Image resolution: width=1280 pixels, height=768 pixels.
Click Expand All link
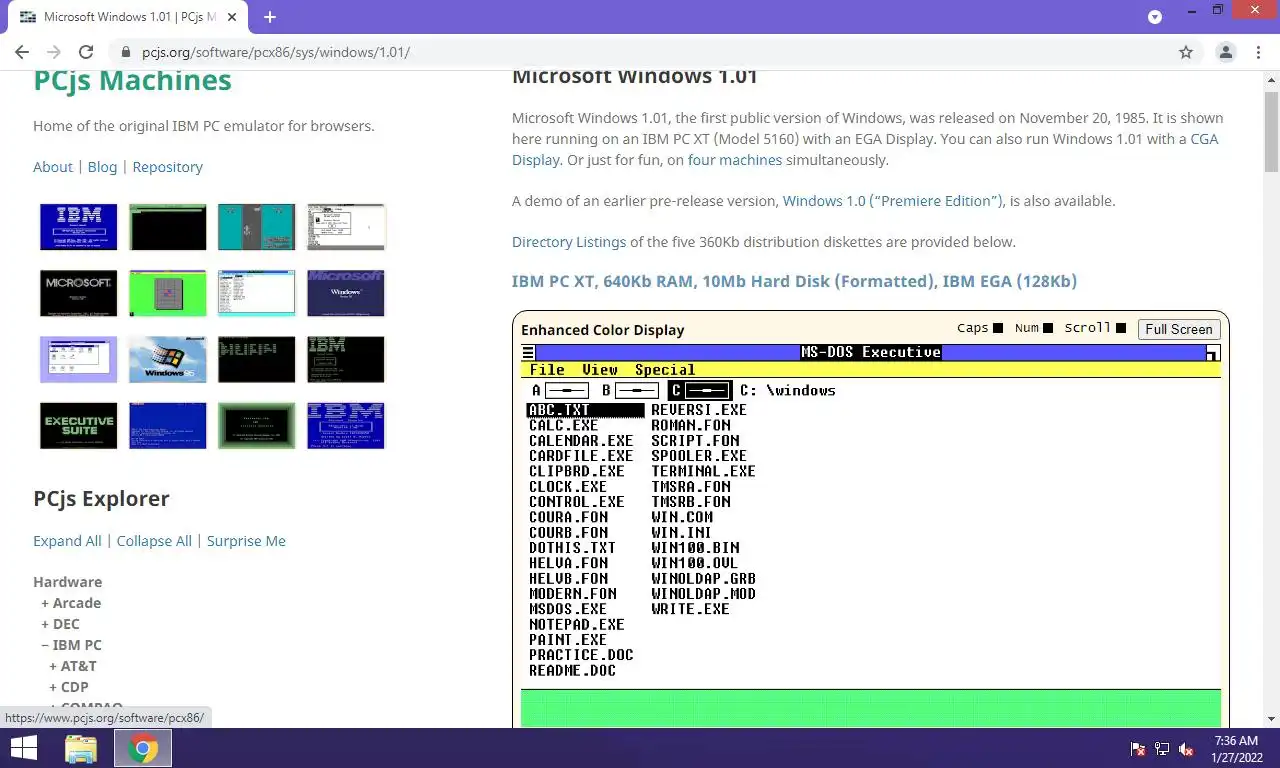point(67,541)
